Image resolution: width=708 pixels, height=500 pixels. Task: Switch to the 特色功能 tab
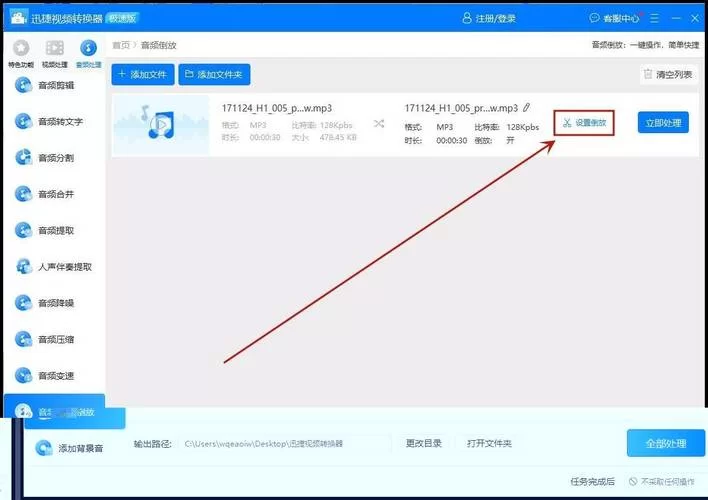coord(21,54)
